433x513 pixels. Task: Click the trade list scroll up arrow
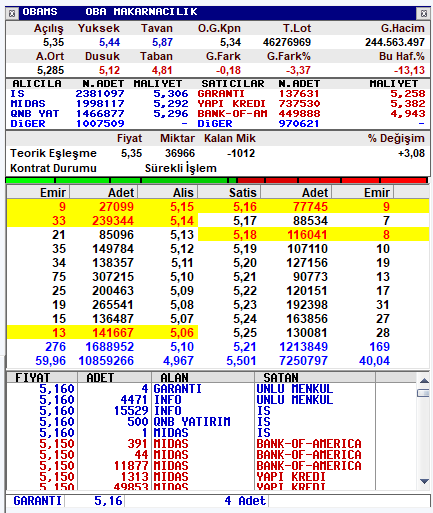point(424,381)
